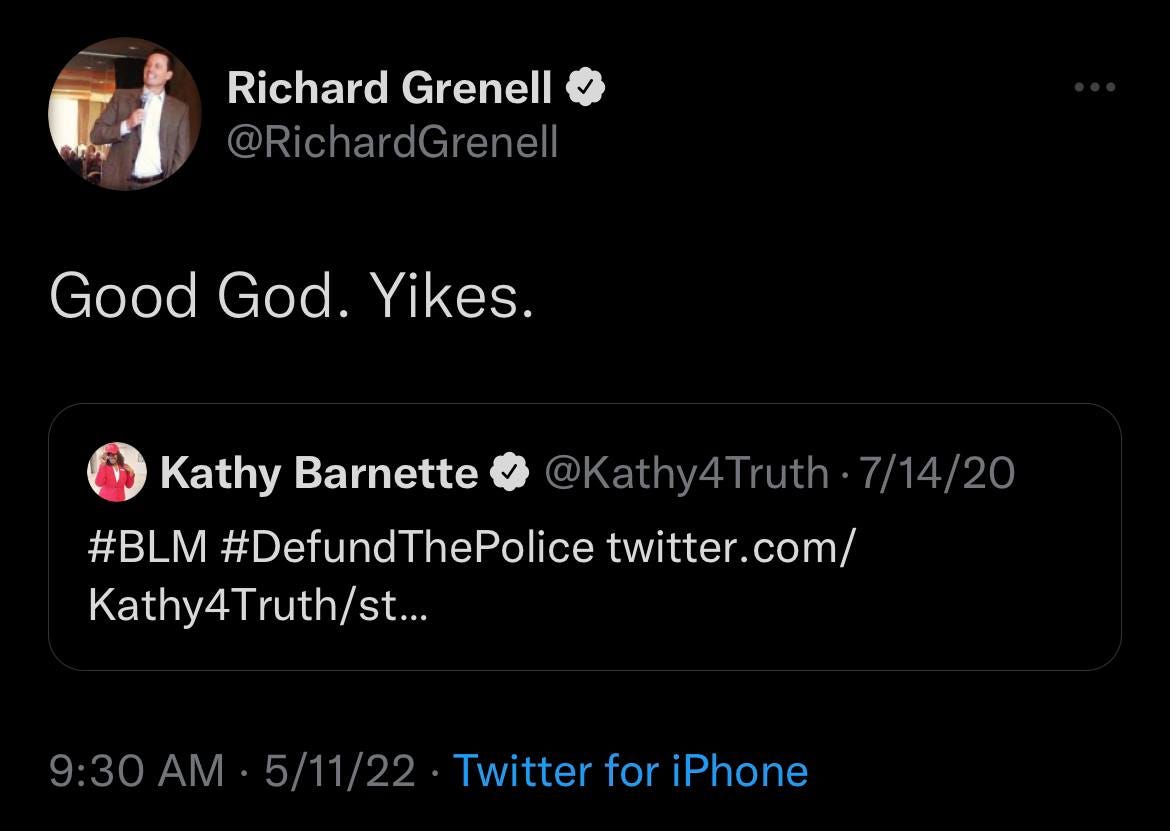
Task: Open the three-dot more options menu
Action: [x=1094, y=88]
